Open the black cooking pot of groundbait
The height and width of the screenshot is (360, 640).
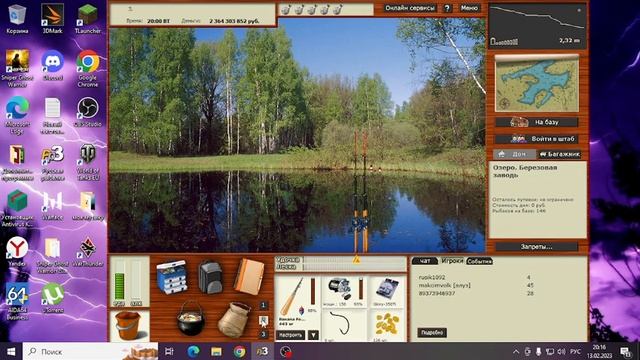(191, 319)
